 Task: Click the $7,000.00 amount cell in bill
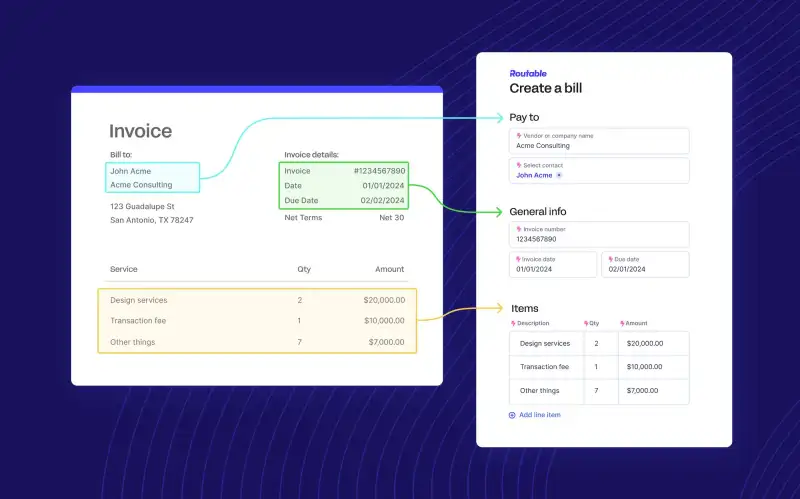click(643, 391)
